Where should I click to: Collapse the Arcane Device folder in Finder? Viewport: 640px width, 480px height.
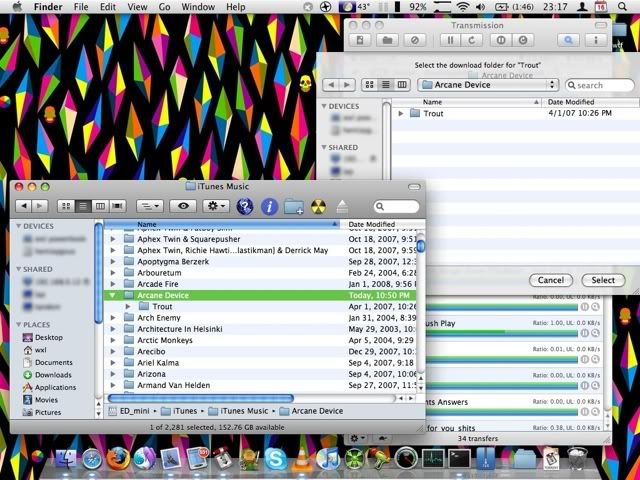(113, 295)
